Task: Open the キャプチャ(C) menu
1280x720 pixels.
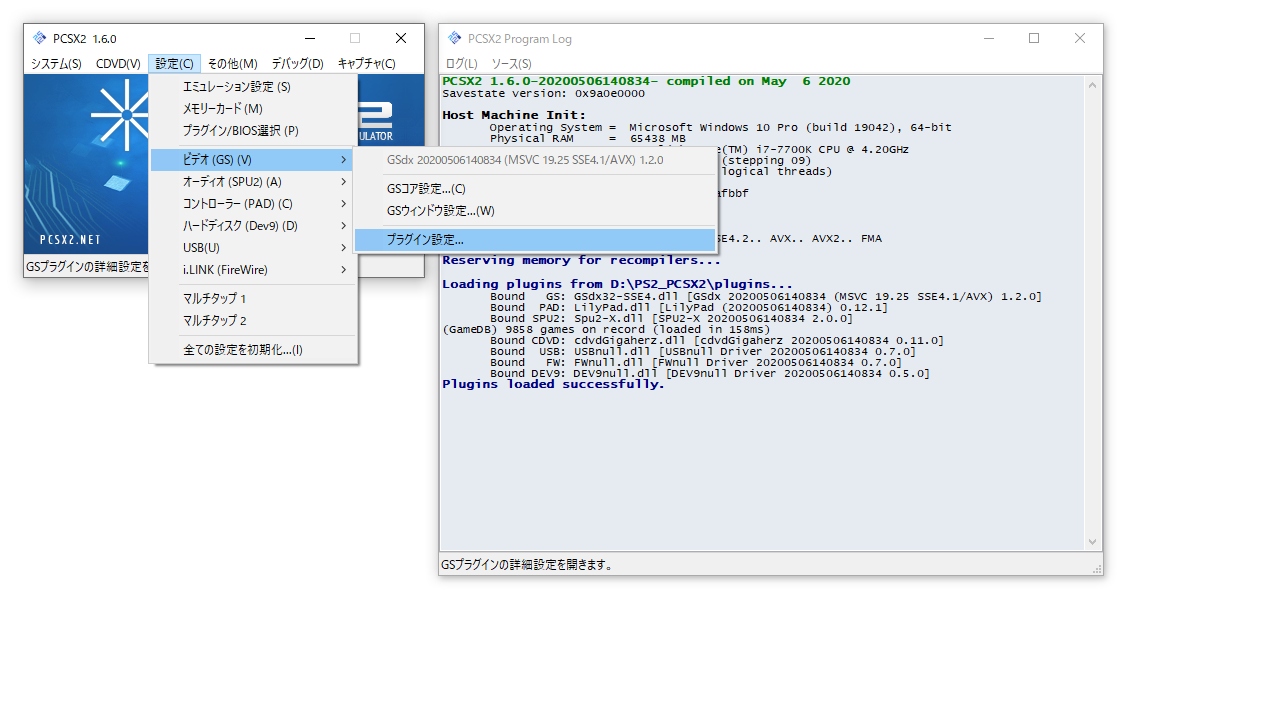Action: 367,64
